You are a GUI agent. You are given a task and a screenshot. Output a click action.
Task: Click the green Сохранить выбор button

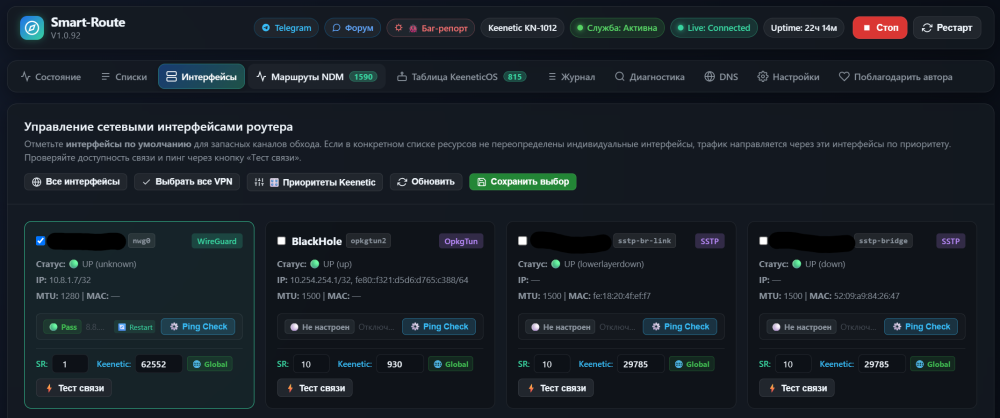(x=523, y=182)
